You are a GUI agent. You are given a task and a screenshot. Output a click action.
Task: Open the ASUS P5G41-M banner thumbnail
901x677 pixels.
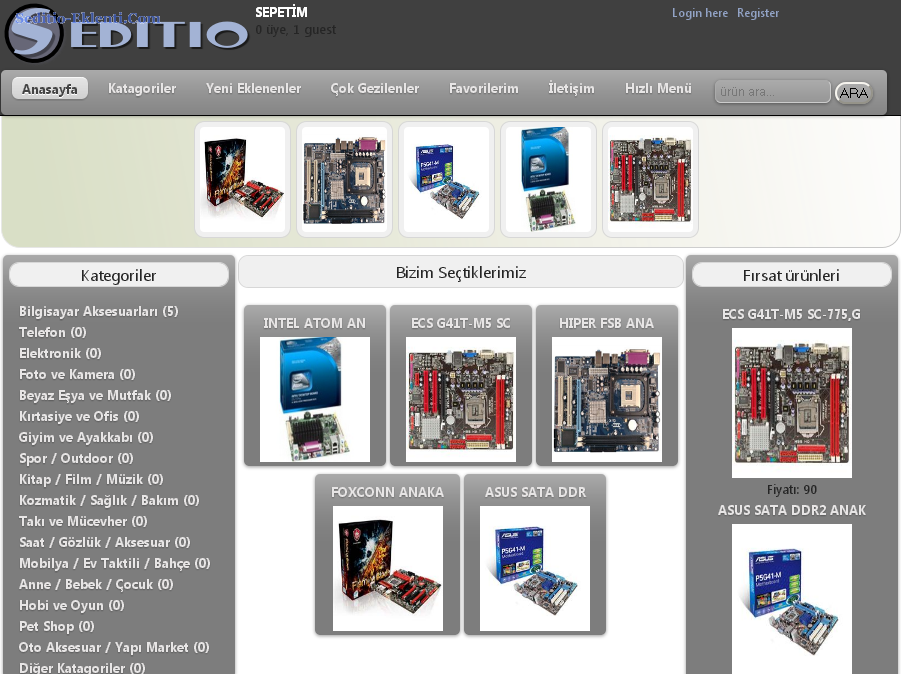point(446,179)
